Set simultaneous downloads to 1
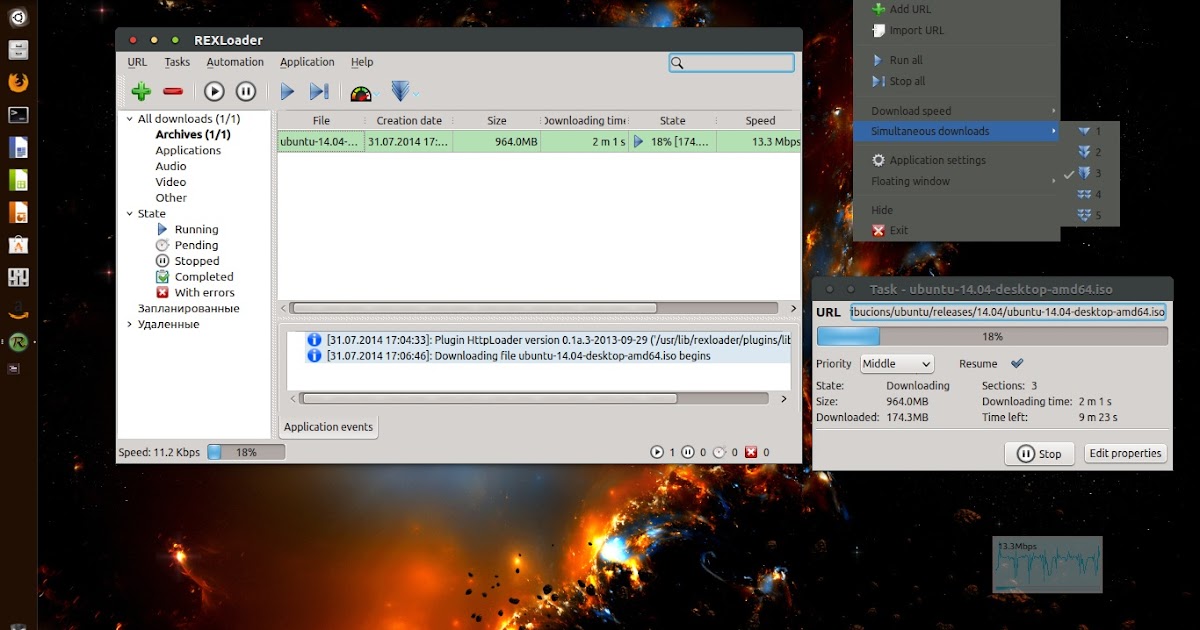This screenshot has height=630, width=1200. click(1092, 131)
